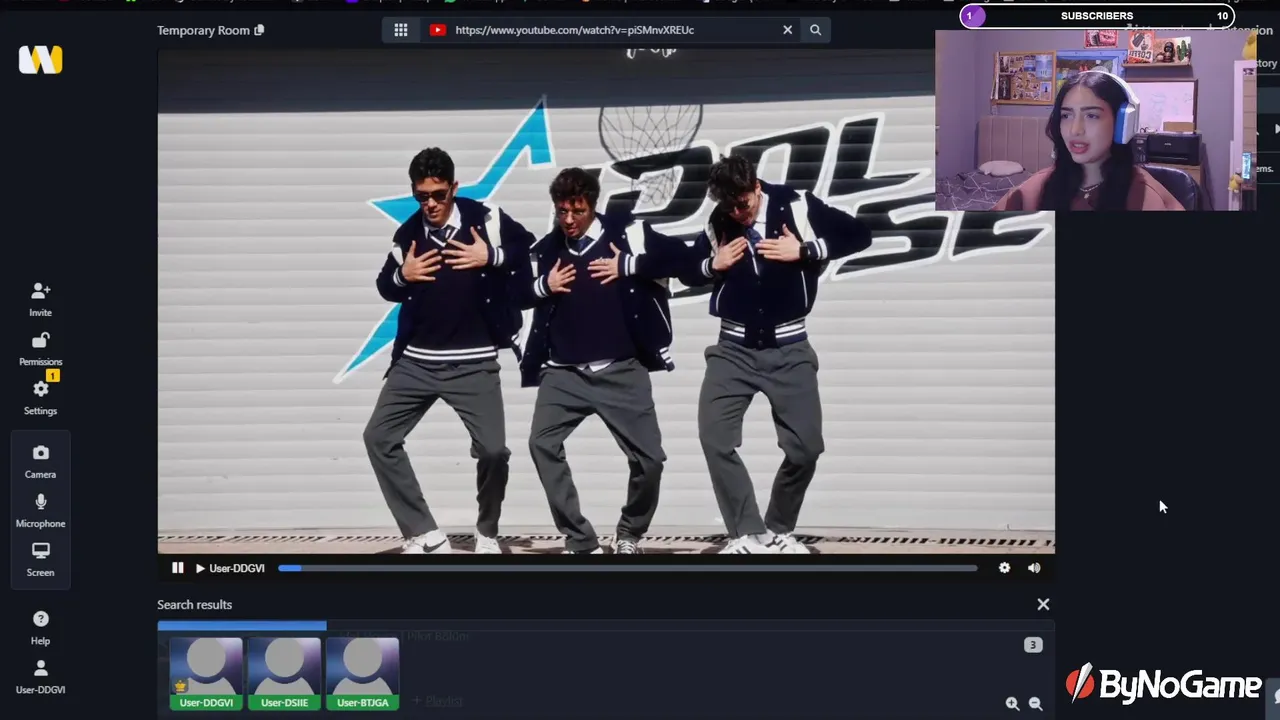
Task: Seek using the video progress bar
Action: (x=628, y=568)
